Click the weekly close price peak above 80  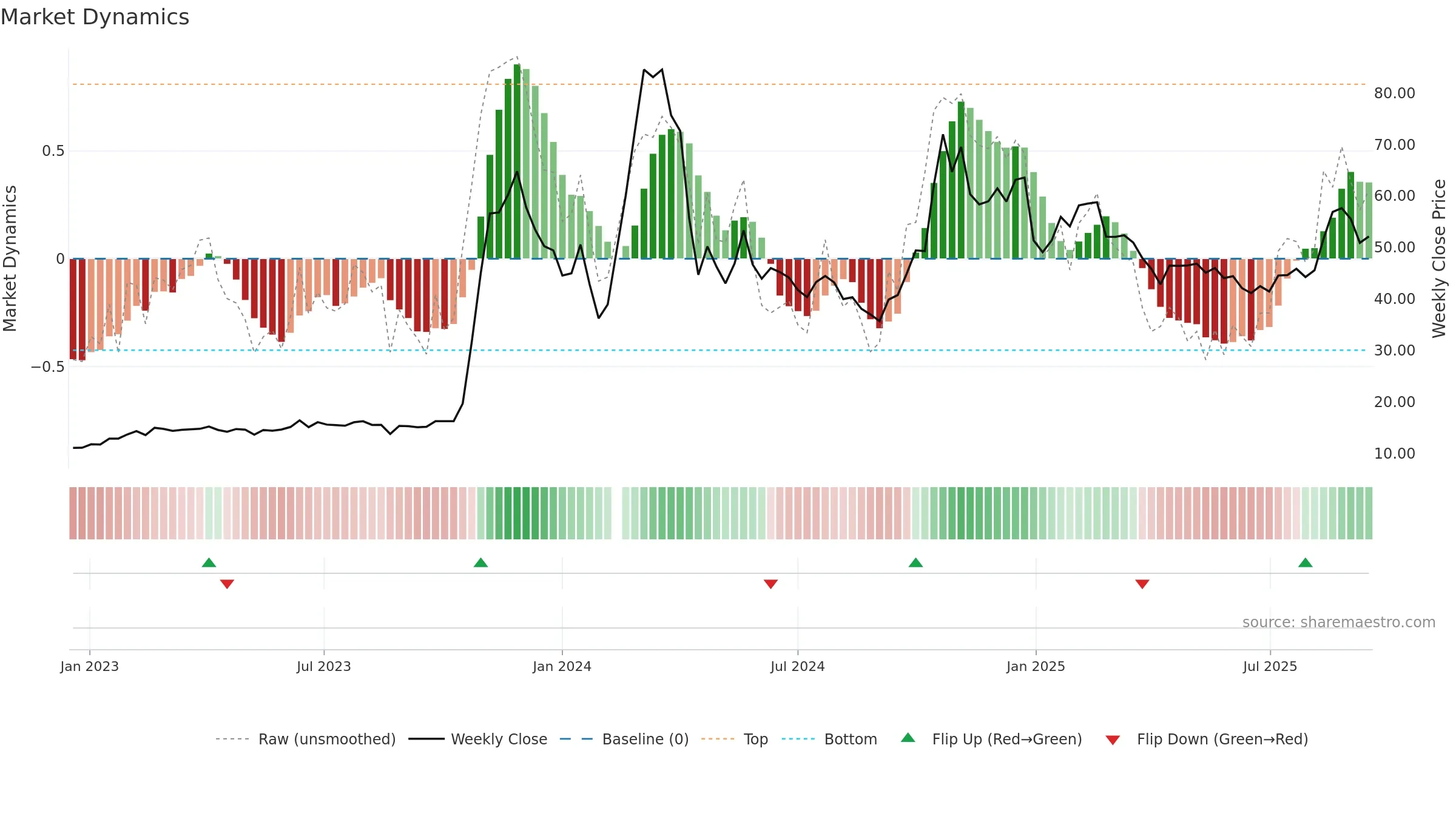tap(653, 73)
